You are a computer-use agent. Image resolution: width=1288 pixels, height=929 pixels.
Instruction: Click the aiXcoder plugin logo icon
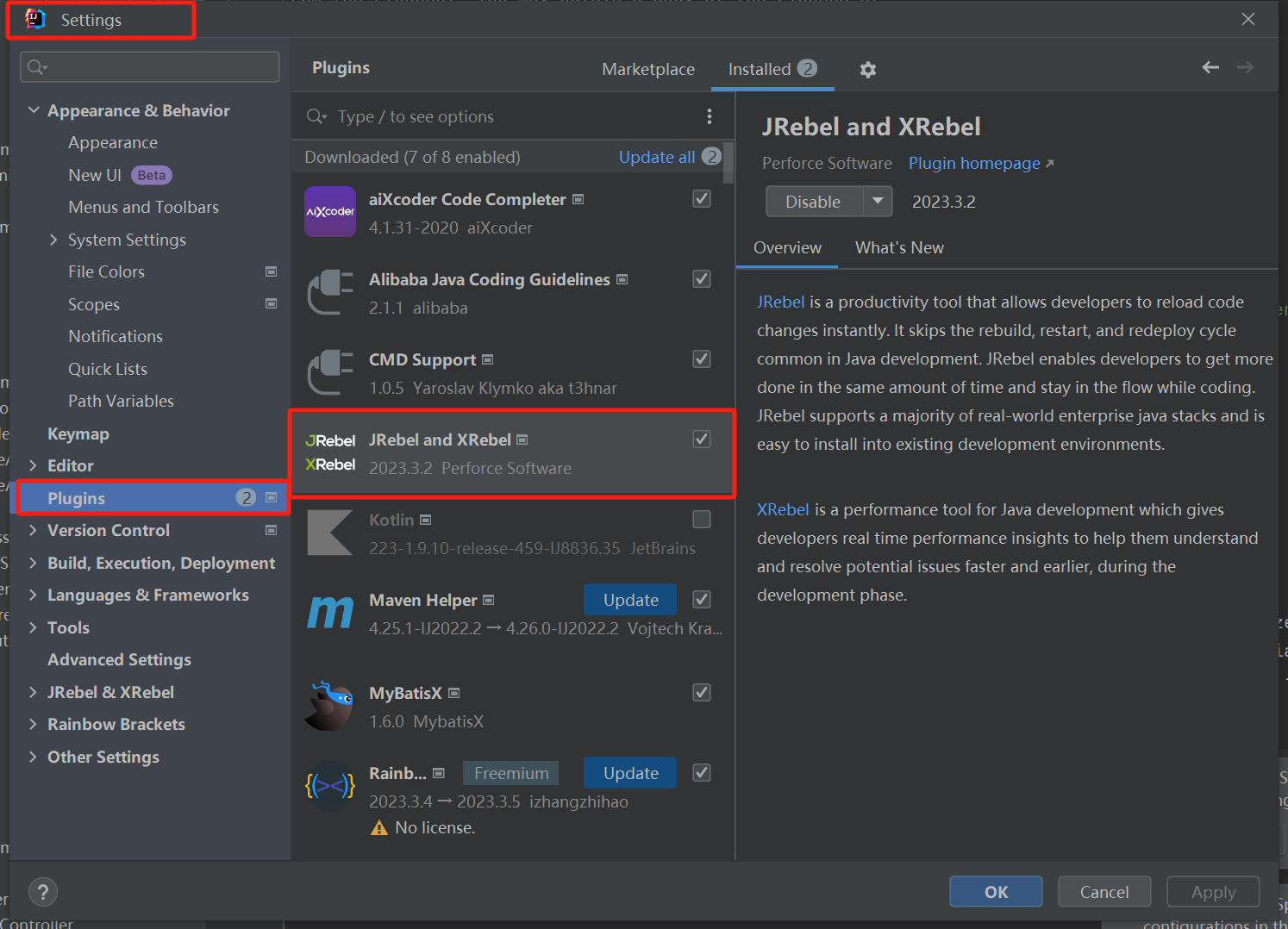(x=330, y=211)
